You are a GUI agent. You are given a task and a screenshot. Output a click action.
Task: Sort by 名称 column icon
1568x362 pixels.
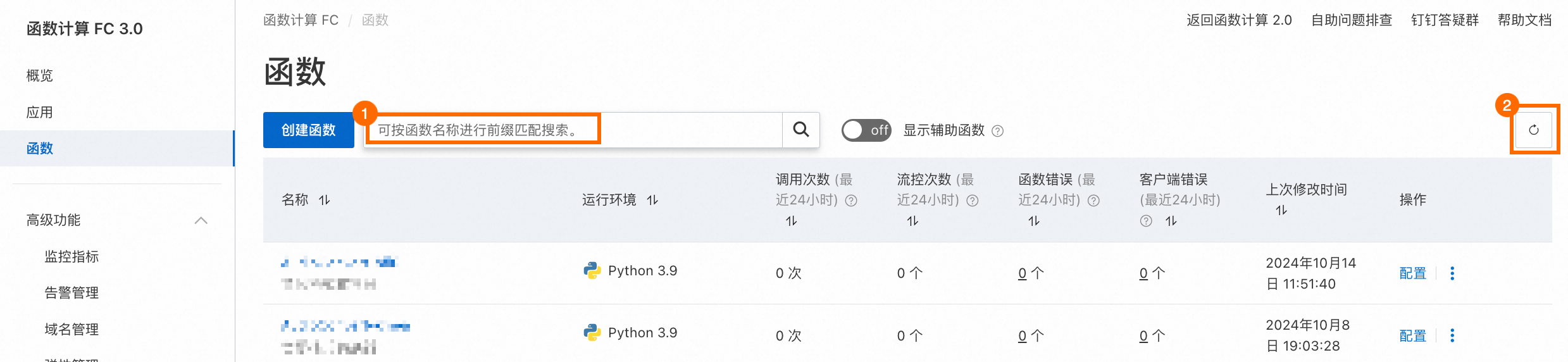coord(325,200)
